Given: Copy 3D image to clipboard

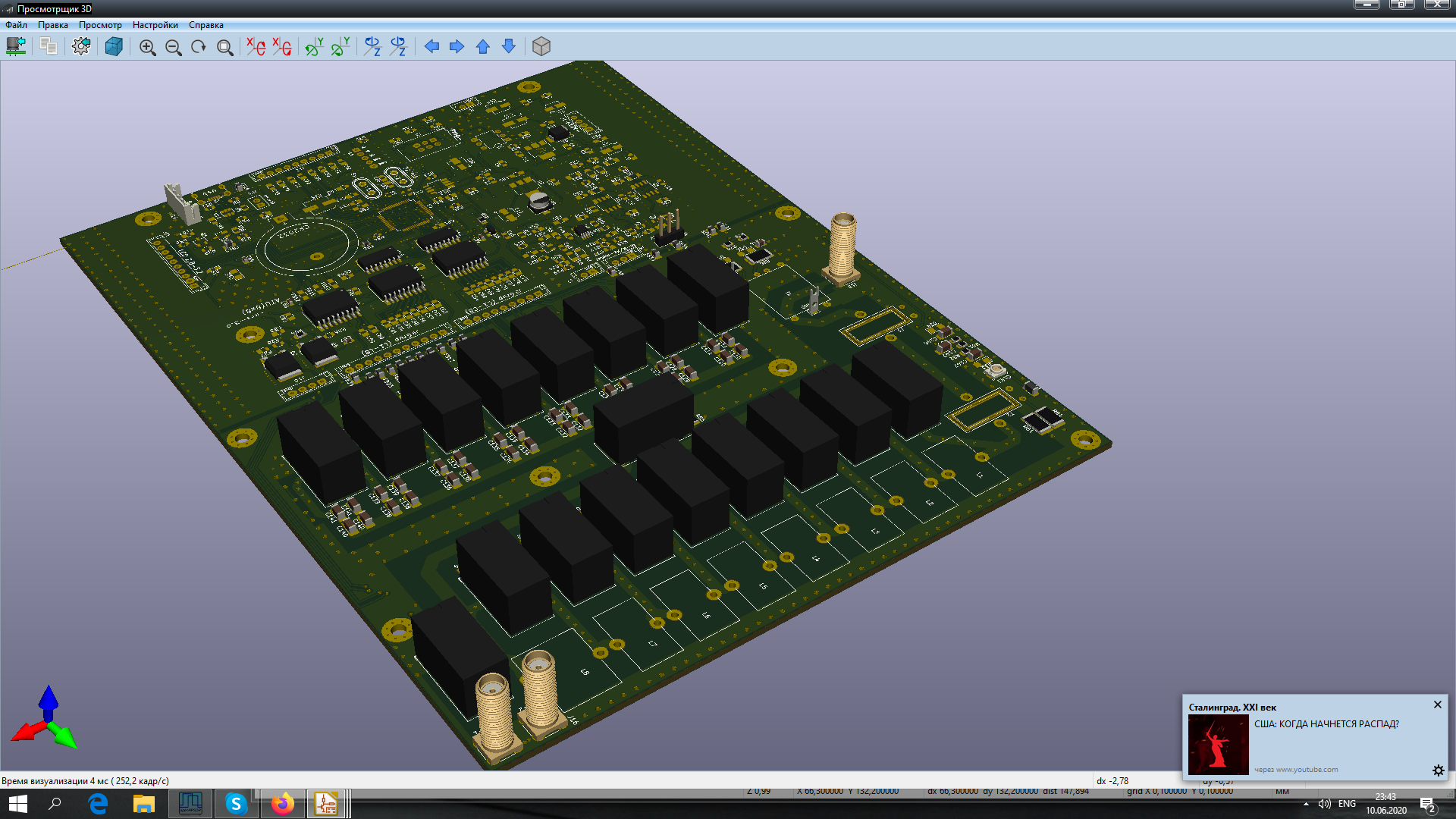Looking at the screenshot, I should 49,46.
